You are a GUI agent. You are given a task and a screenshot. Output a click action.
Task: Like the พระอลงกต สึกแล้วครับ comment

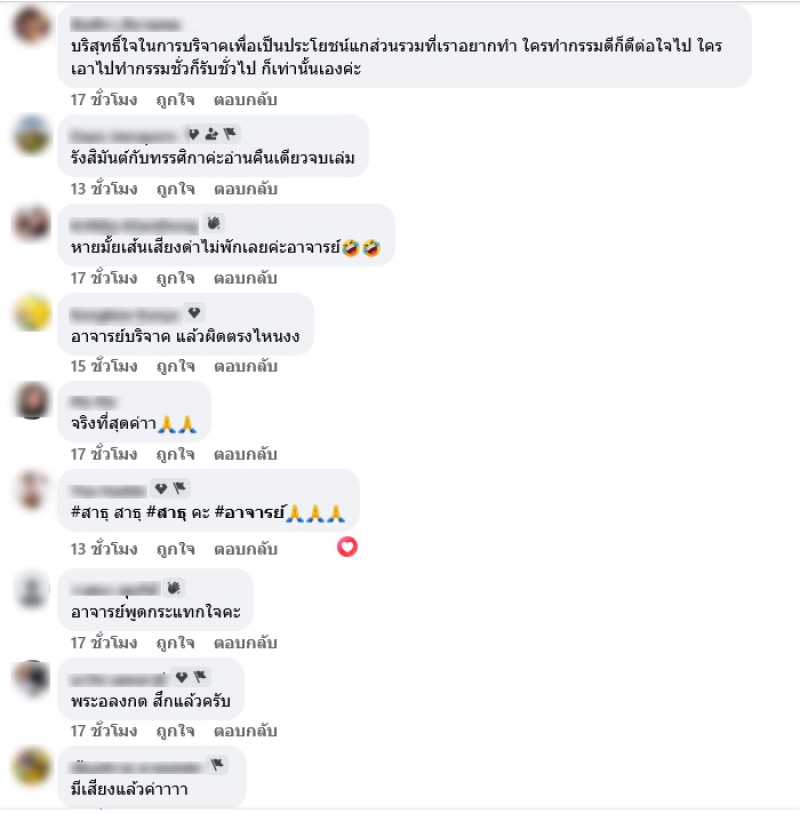coord(176,731)
